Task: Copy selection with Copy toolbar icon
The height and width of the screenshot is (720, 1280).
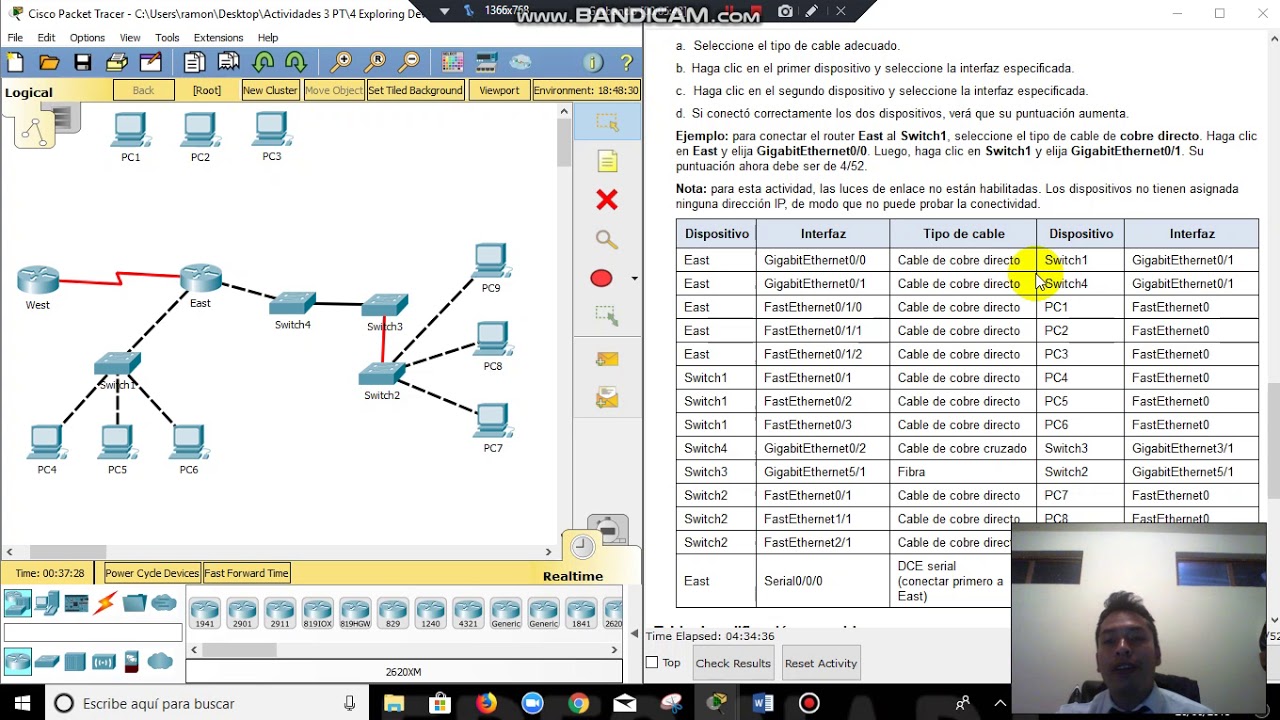Action: click(x=195, y=62)
